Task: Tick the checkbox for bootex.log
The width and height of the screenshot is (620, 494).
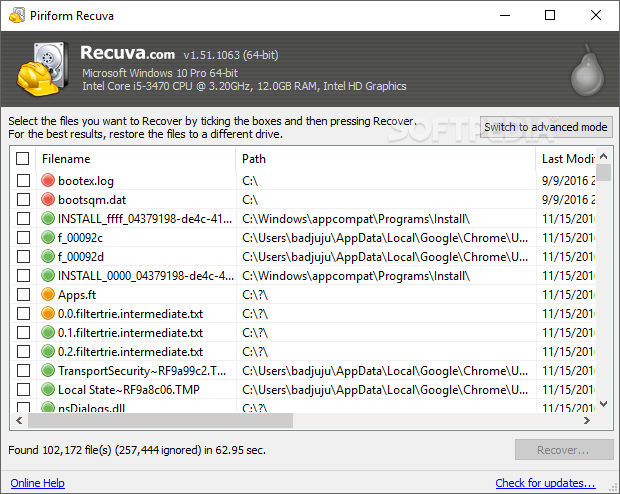Action: pyautogui.click(x=23, y=180)
